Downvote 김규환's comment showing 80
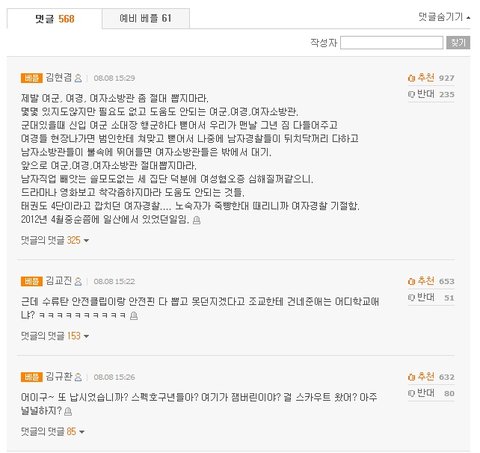This screenshot has height=453, width=480. 421,393
